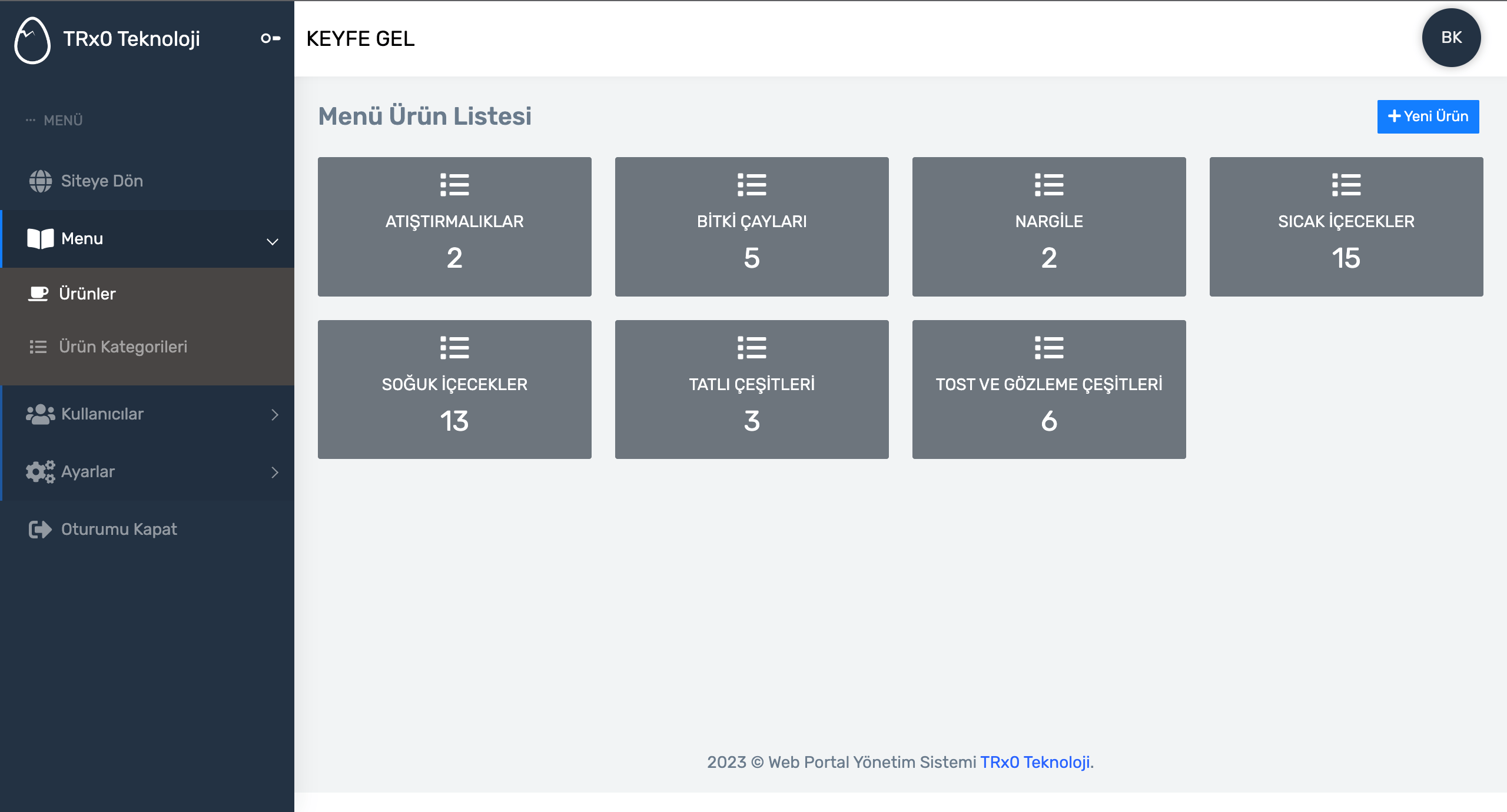
Task: Open the BK user avatar menu
Action: (x=1452, y=38)
